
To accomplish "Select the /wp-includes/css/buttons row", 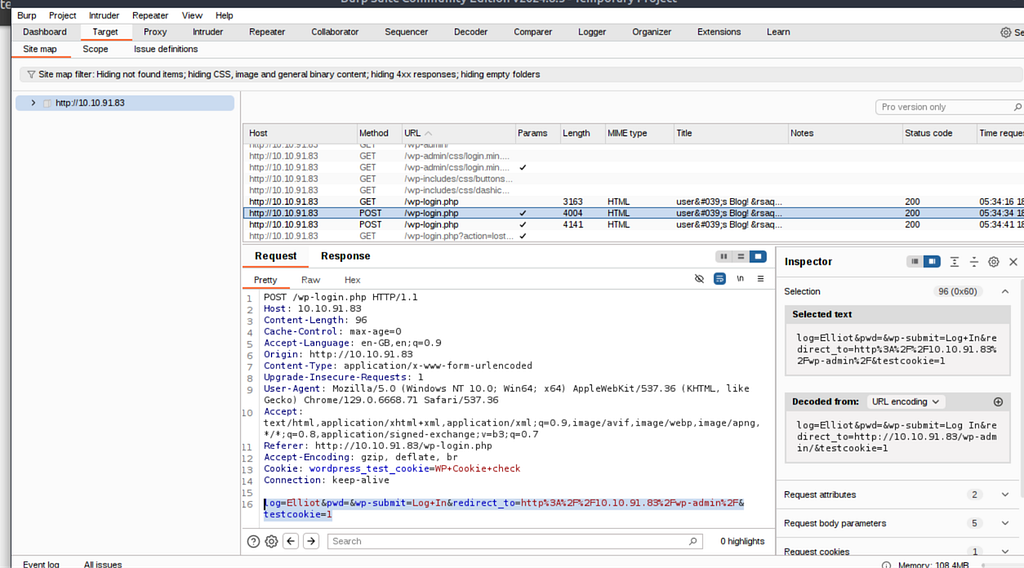I will click(633, 179).
